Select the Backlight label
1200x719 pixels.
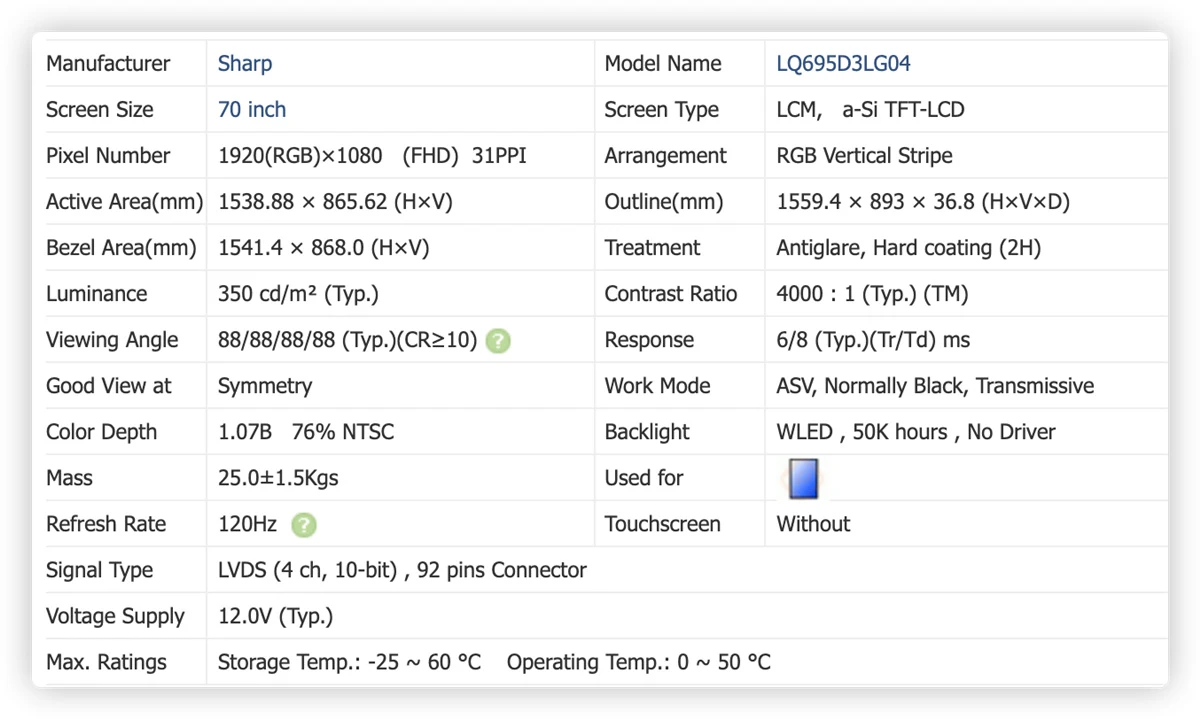tap(647, 431)
